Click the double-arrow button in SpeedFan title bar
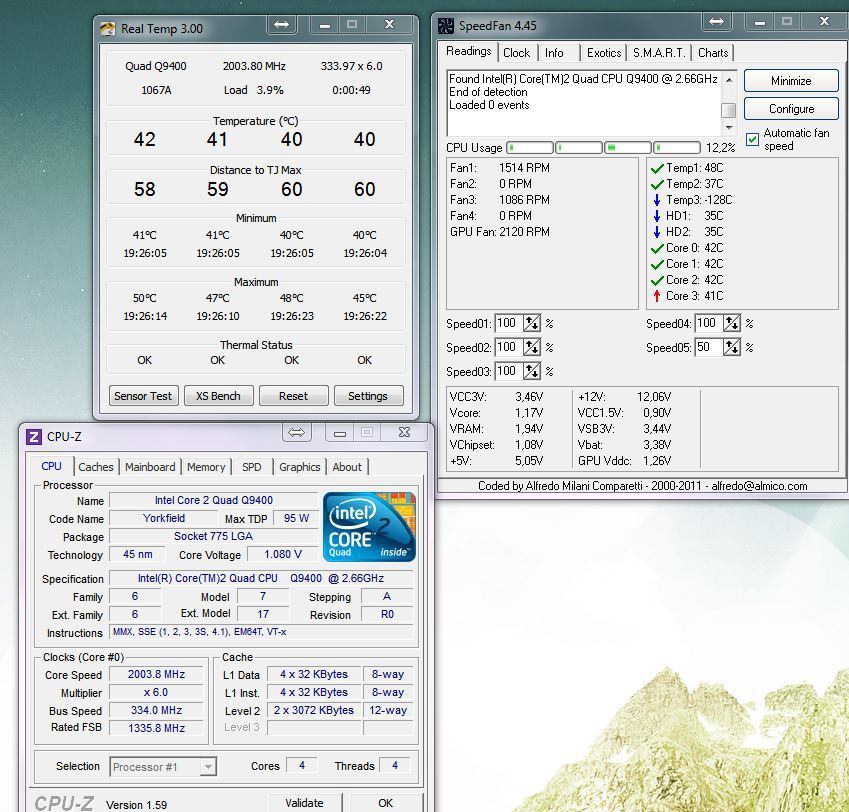The image size is (849, 812). point(716,21)
